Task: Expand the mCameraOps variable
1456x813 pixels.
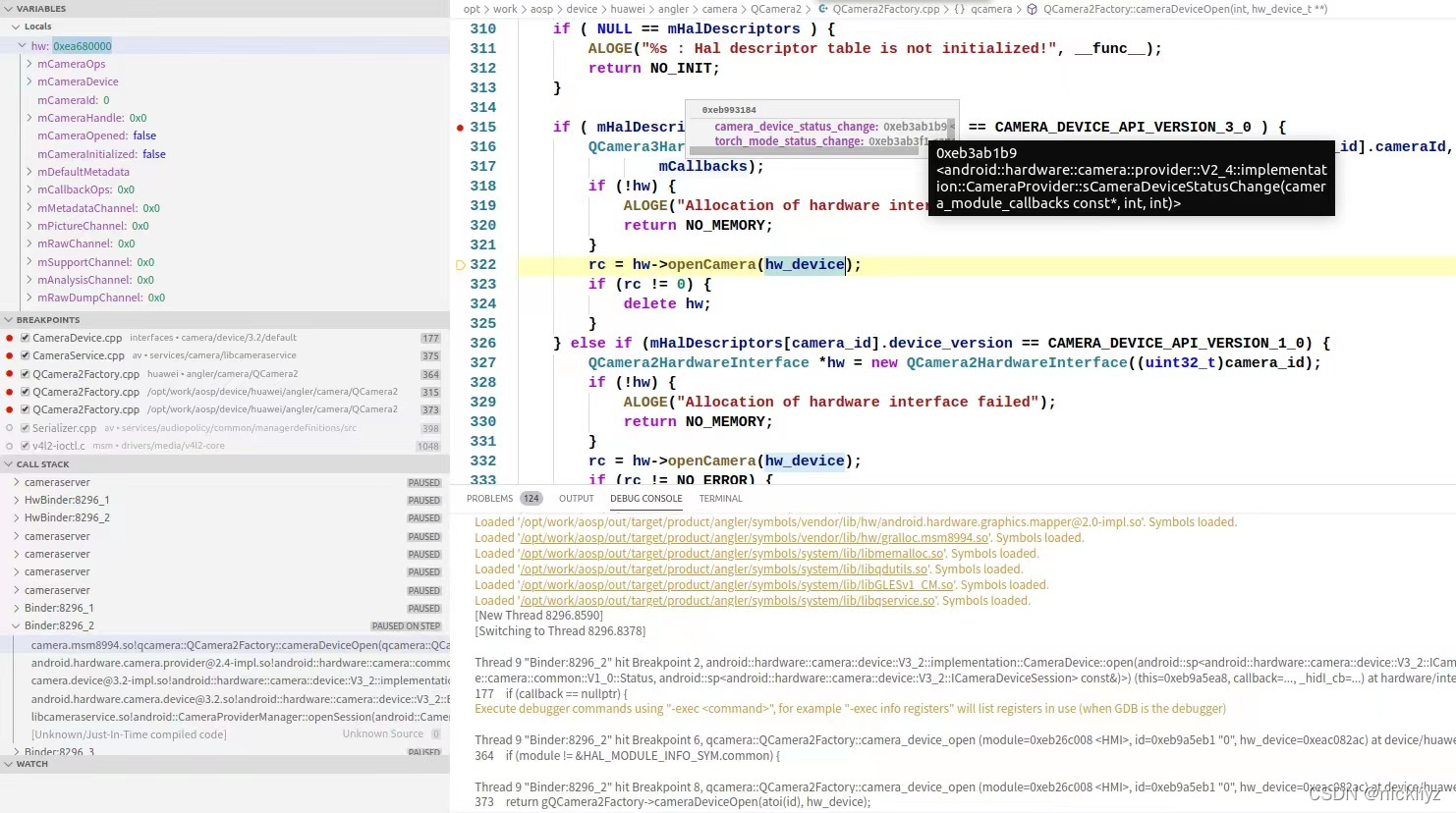Action: 29,64
